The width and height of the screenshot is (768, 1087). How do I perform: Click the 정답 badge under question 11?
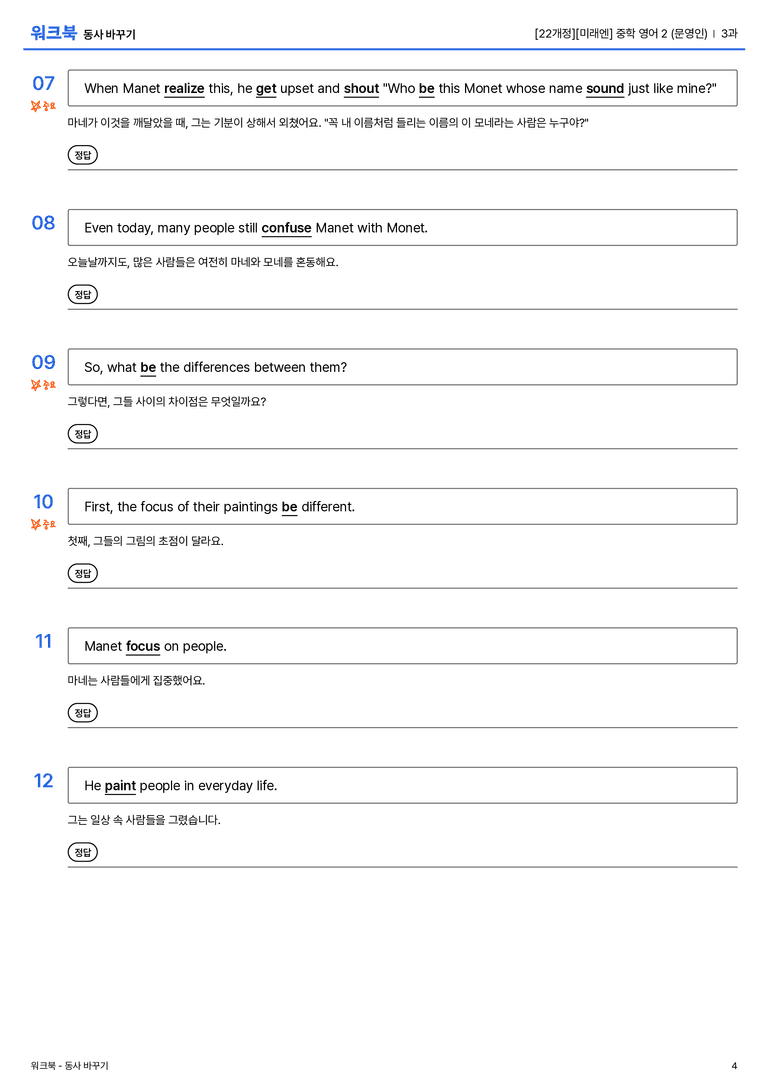click(x=82, y=712)
